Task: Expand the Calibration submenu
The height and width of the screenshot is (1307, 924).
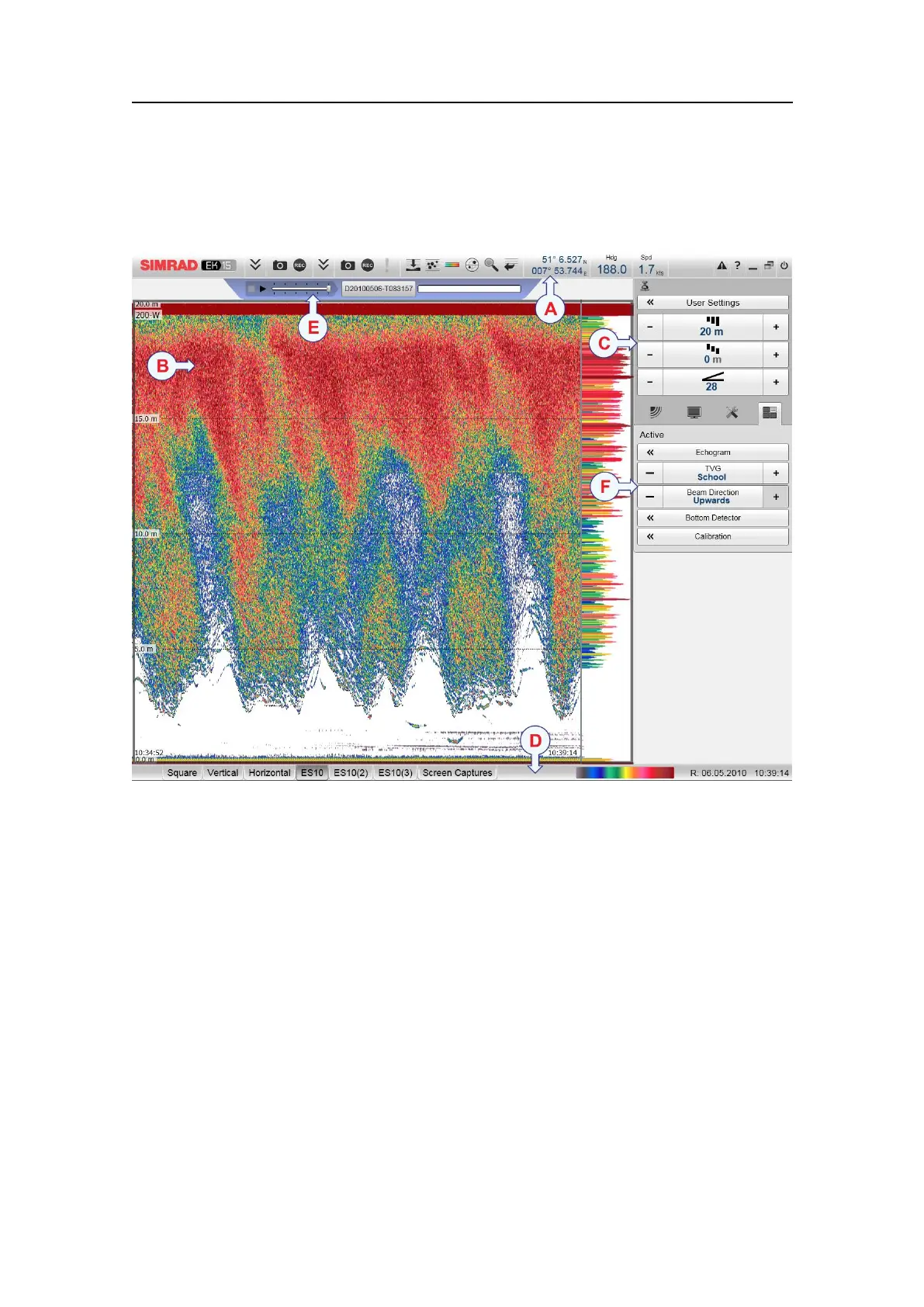Action: click(713, 536)
